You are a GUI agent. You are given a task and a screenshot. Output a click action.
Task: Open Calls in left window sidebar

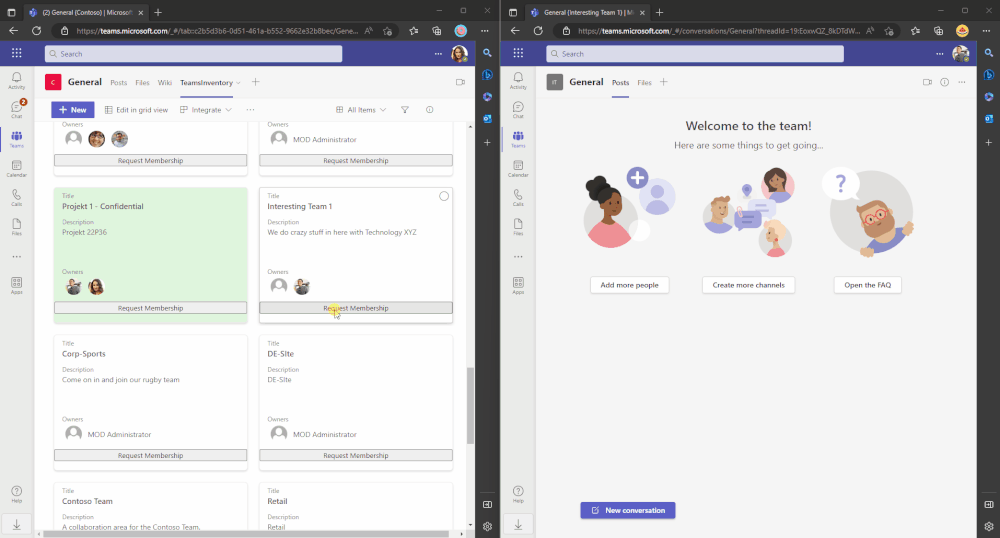[17, 198]
